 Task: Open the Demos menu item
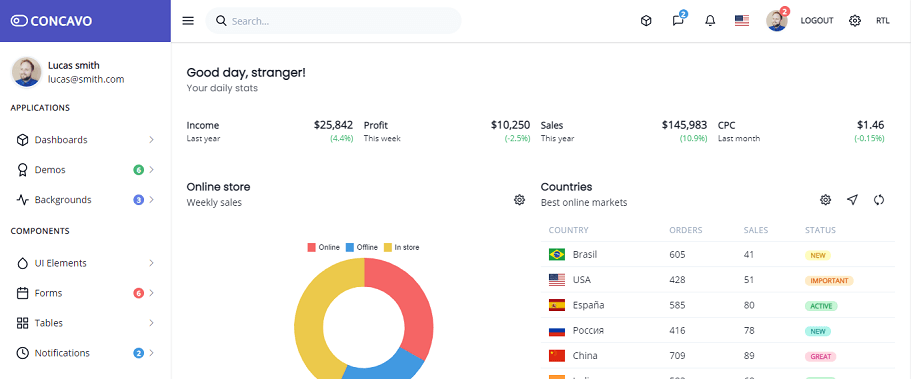tap(85, 170)
